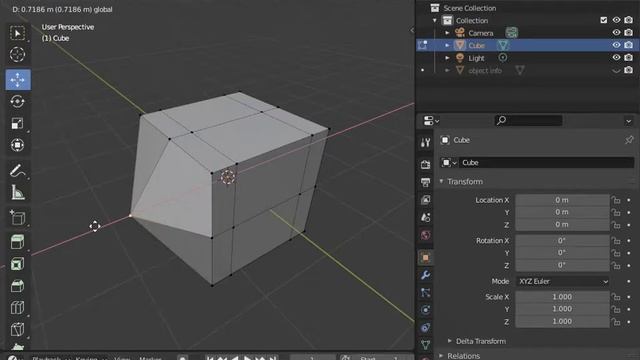This screenshot has width=640, height=360.
Task: Hide Light in viewport with eye icon
Action: pyautogui.click(x=616, y=58)
